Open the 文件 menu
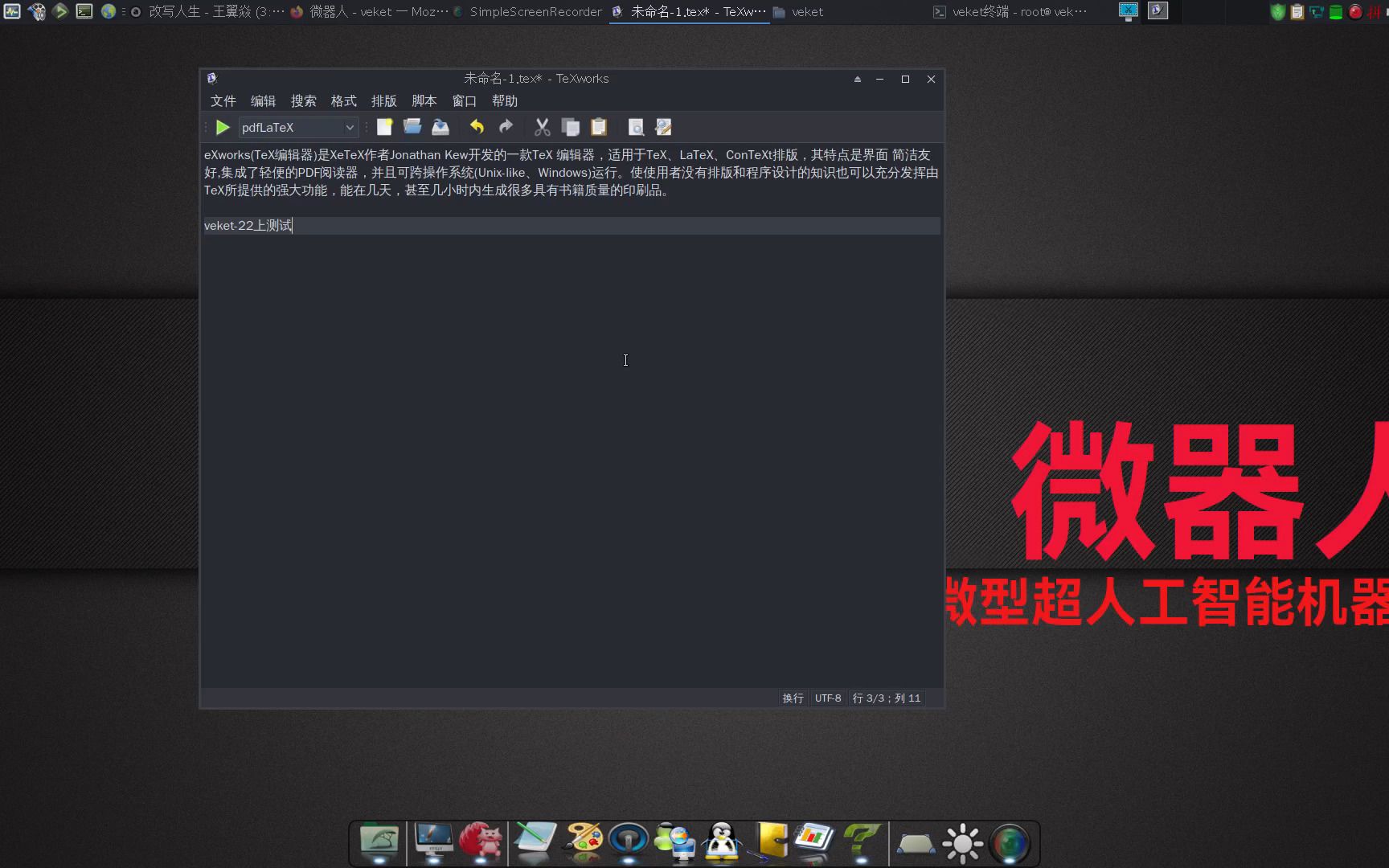The width and height of the screenshot is (1389, 868). 223,100
